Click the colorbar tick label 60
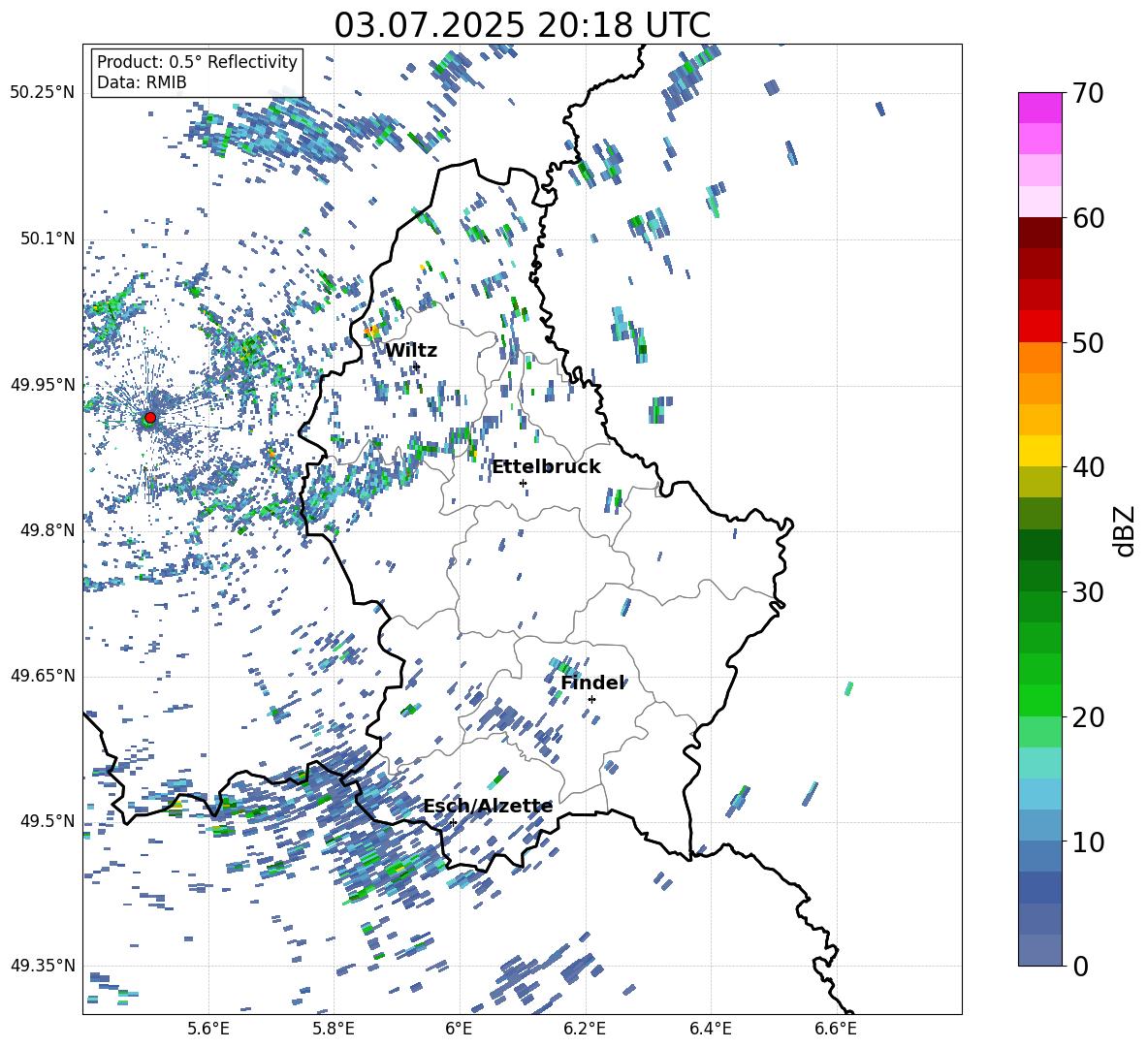Image resolution: width=1148 pixels, height=1048 pixels. point(1088,218)
